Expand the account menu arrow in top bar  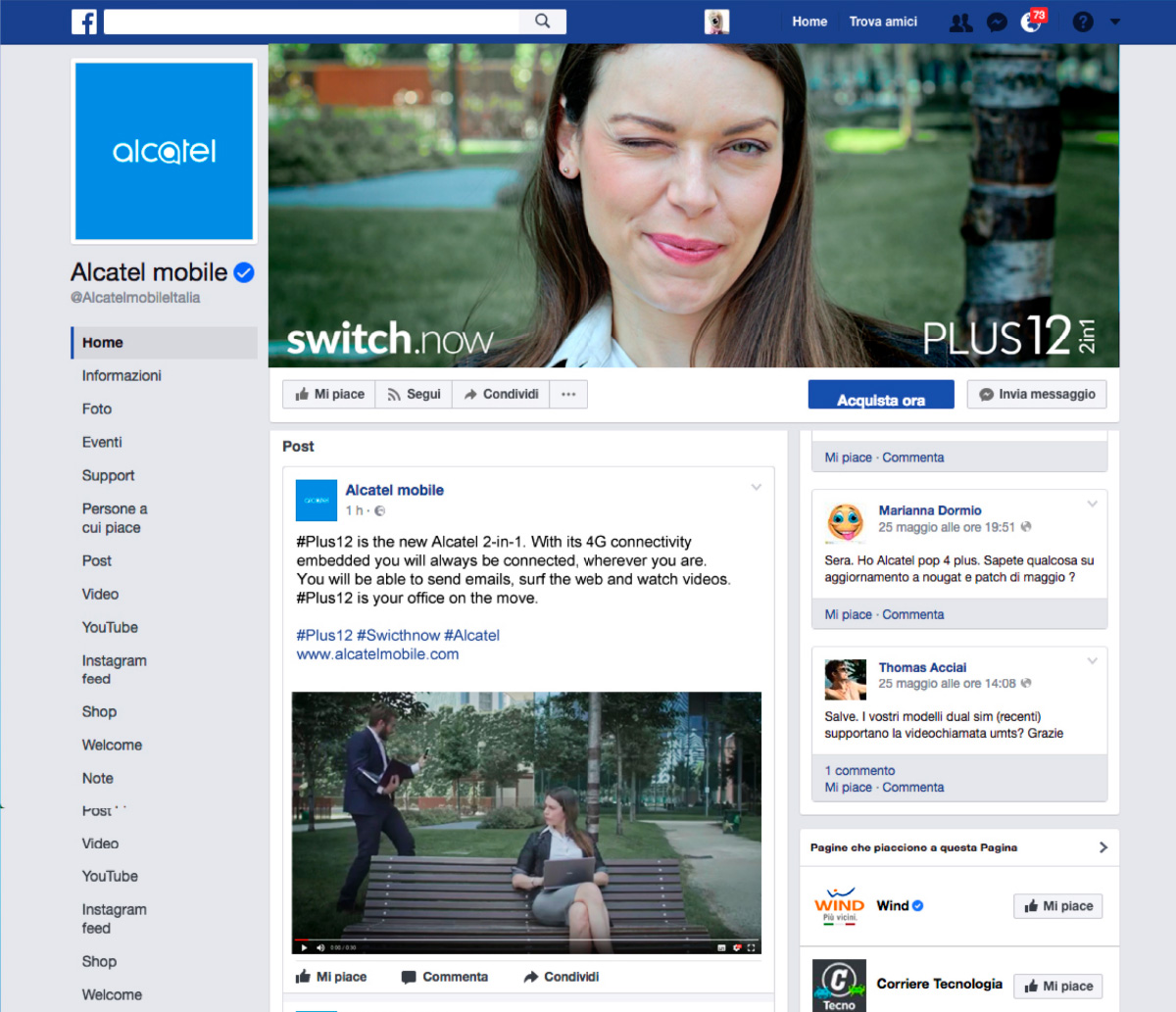coord(1114,22)
